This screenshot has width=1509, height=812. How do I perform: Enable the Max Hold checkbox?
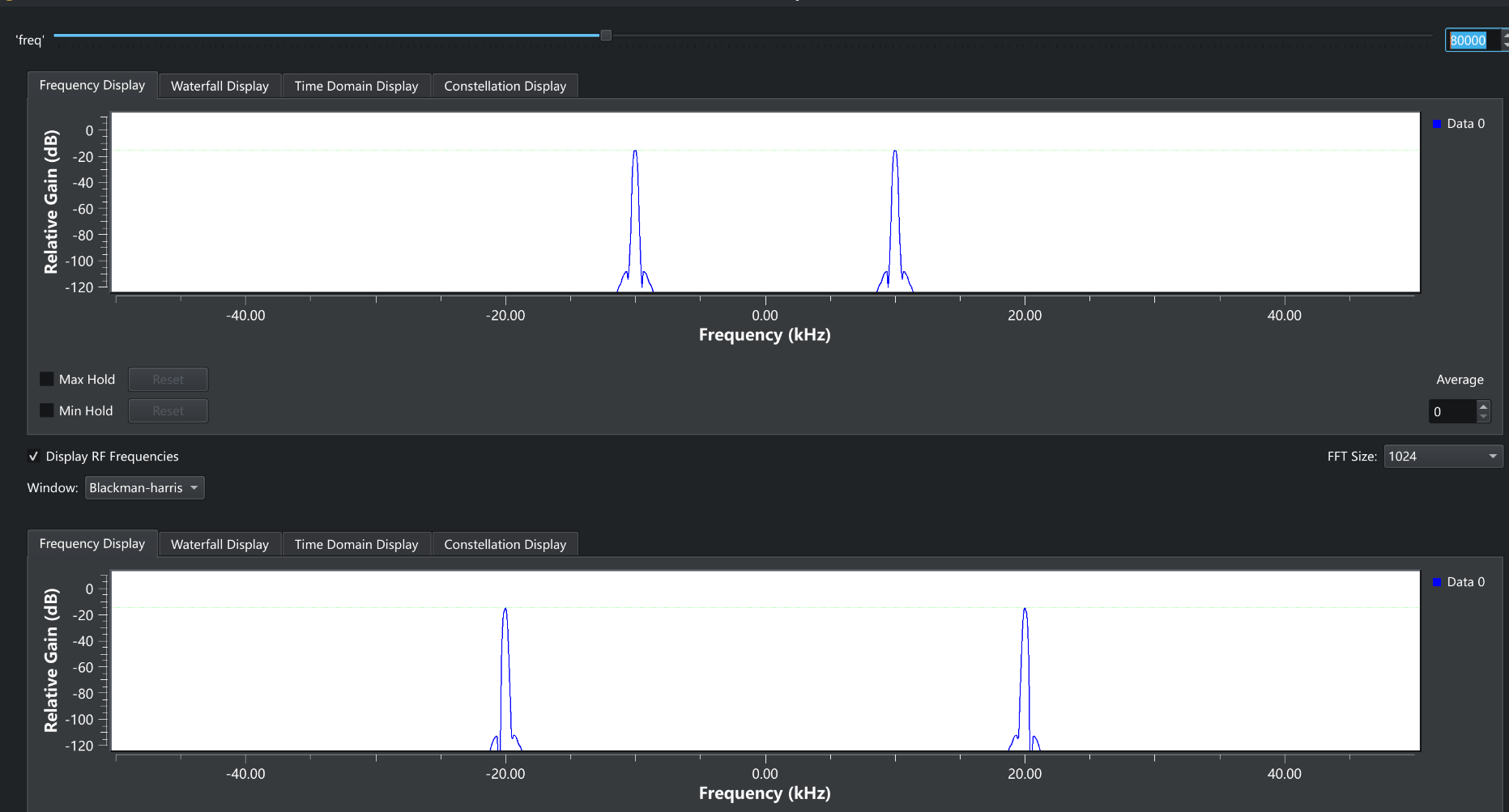point(47,379)
